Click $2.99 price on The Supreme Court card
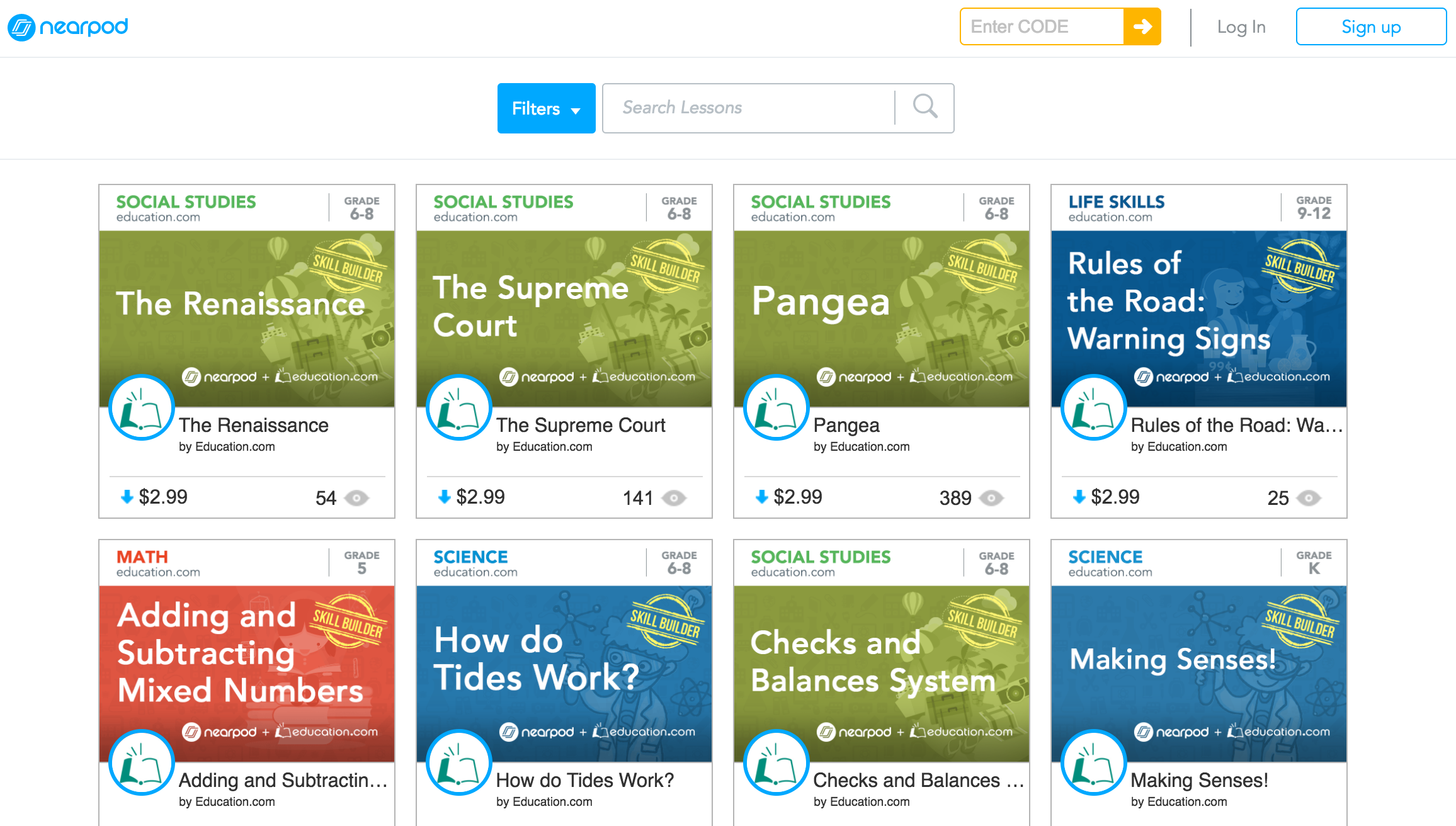The height and width of the screenshot is (826, 1456). [481, 497]
